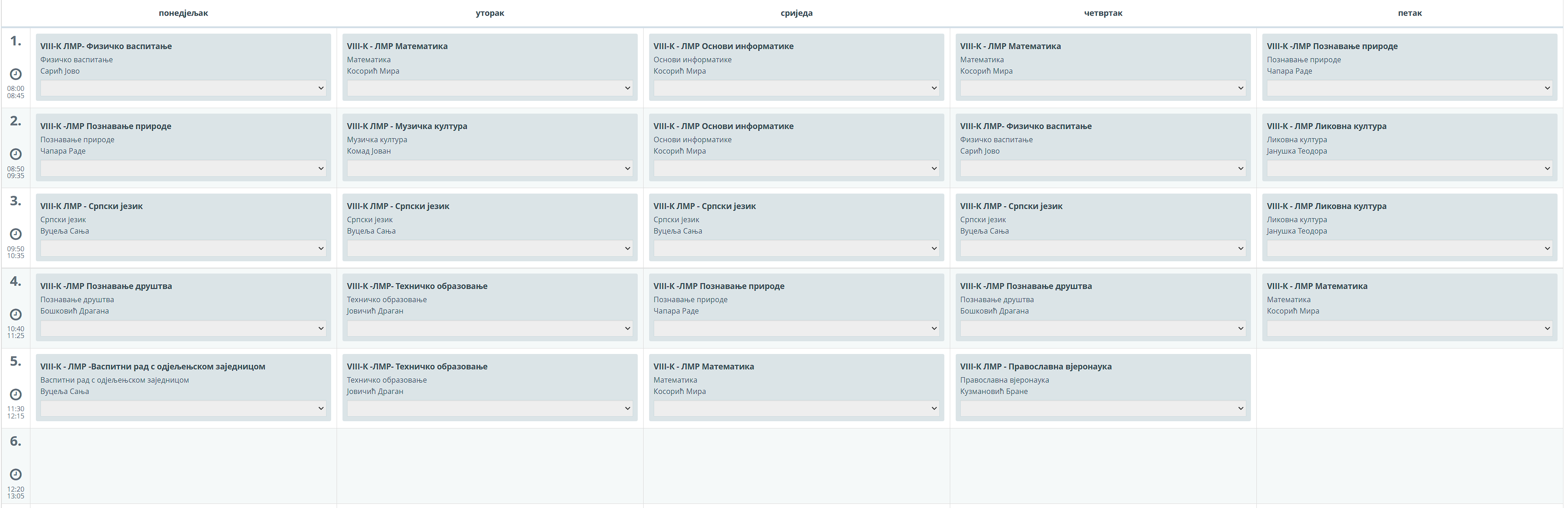The height and width of the screenshot is (508, 1568).
Task: Open dropdown for Thursday Православна вјеронаука lesson
Action: (1102, 408)
